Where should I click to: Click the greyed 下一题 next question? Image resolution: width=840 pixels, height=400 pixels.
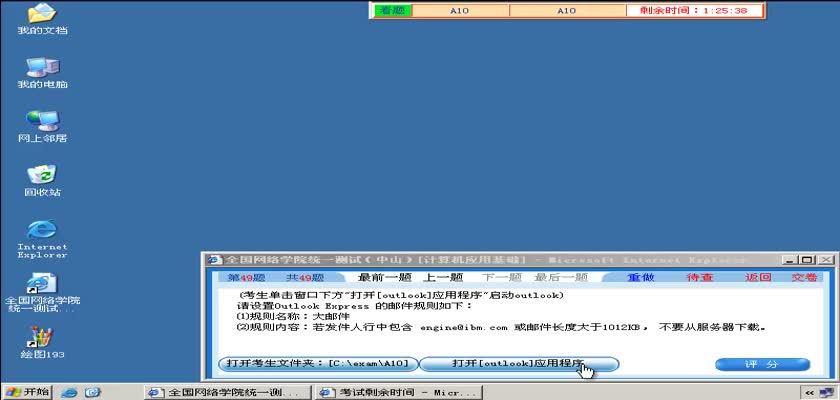pyautogui.click(x=501, y=277)
